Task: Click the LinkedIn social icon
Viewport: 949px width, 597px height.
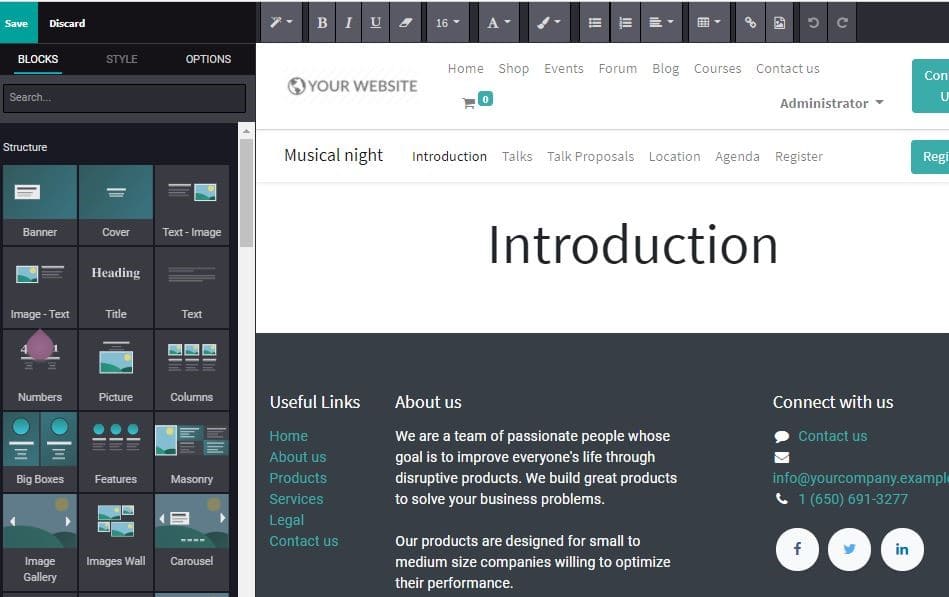Action: (x=902, y=549)
